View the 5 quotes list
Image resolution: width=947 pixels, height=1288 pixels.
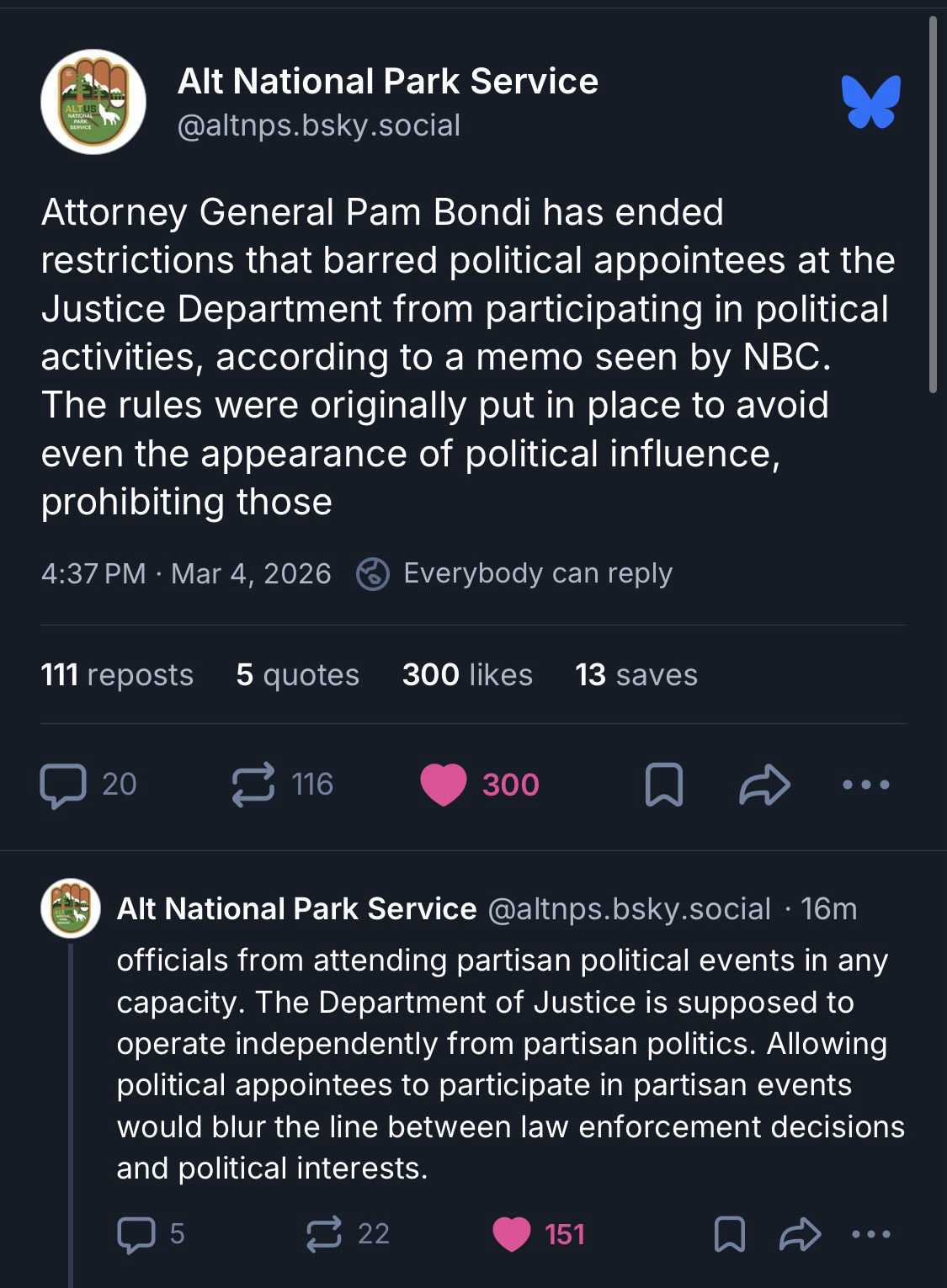[298, 674]
